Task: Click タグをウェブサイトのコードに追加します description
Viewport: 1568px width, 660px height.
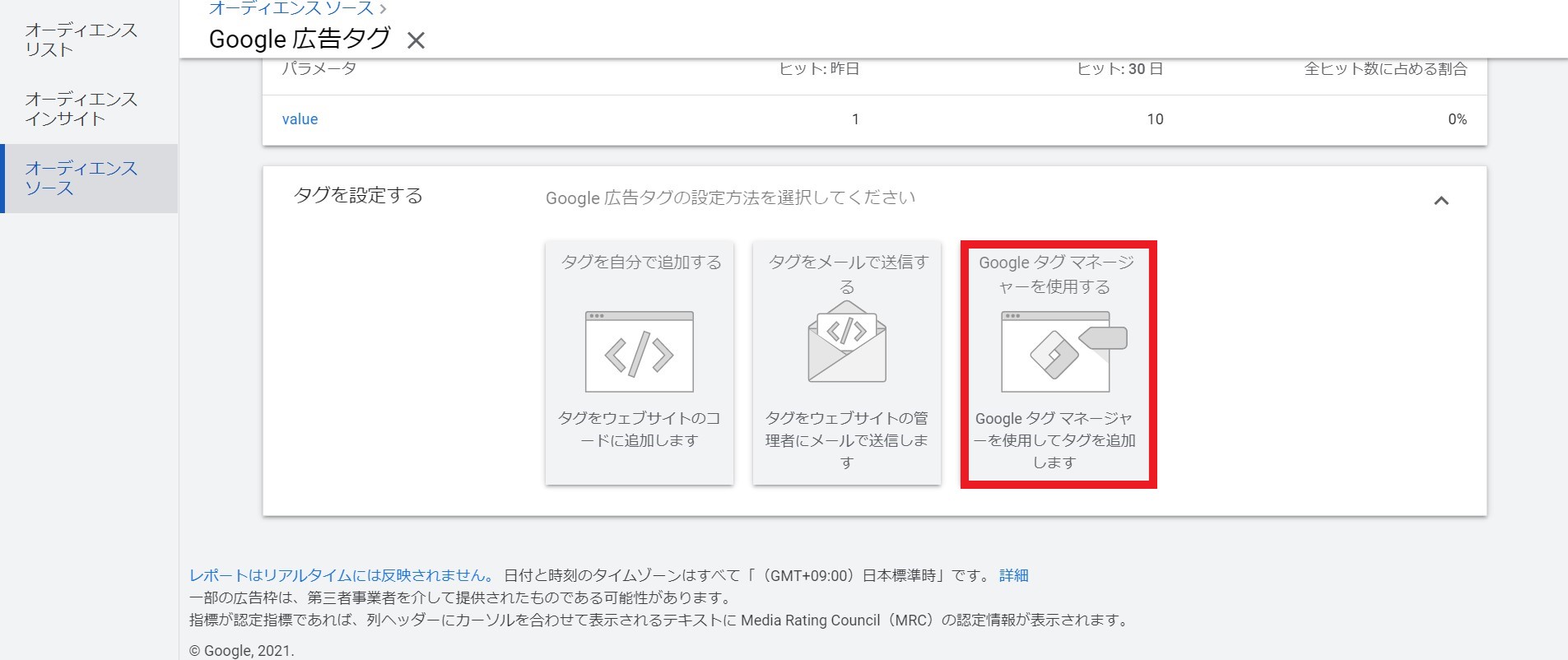Action: (x=640, y=430)
